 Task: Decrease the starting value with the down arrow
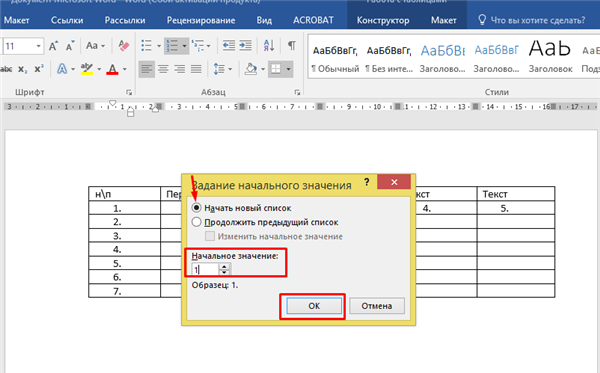pyautogui.click(x=224, y=272)
